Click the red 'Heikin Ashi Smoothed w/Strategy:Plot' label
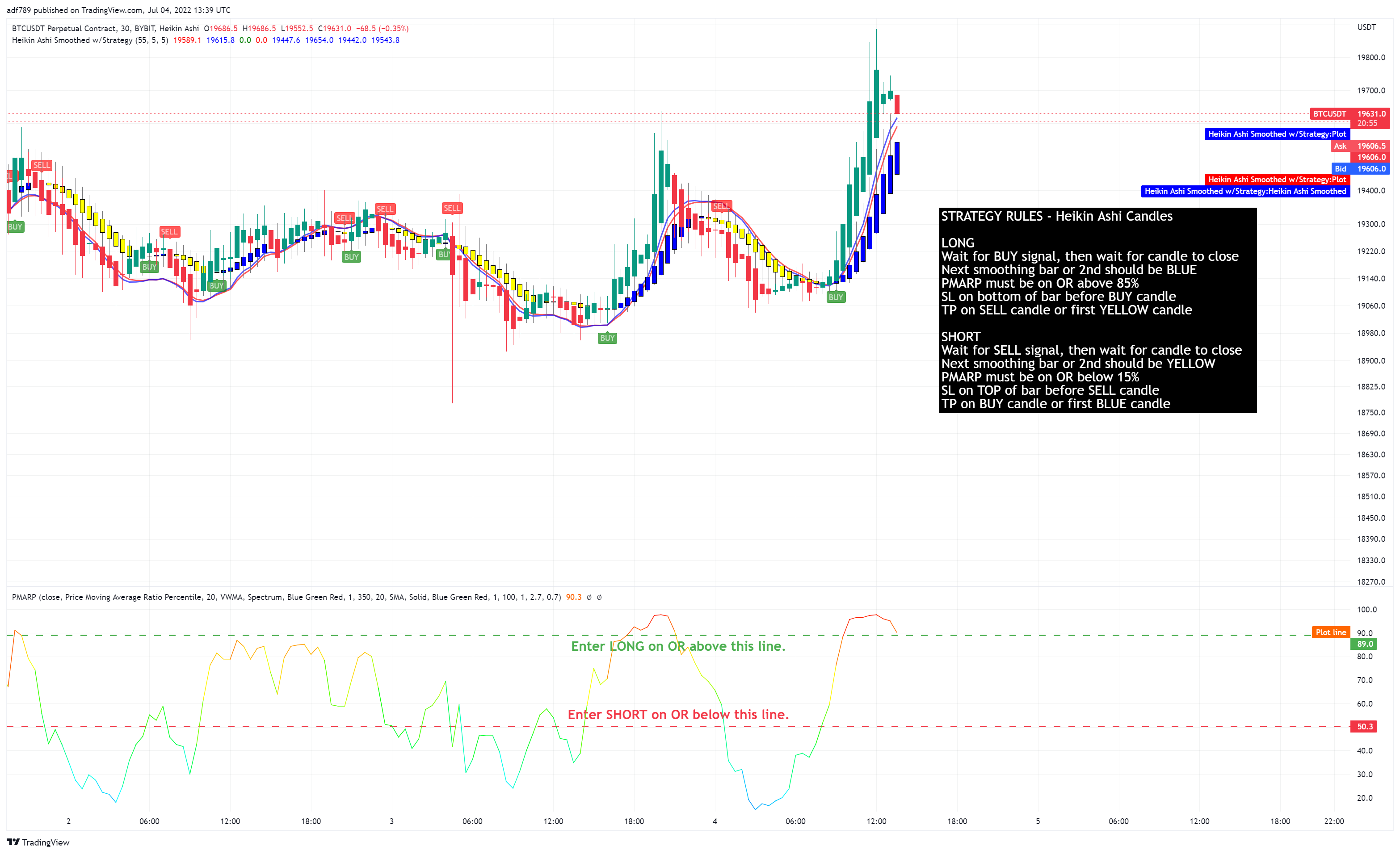The height and width of the screenshot is (854, 1400). tap(1277, 180)
